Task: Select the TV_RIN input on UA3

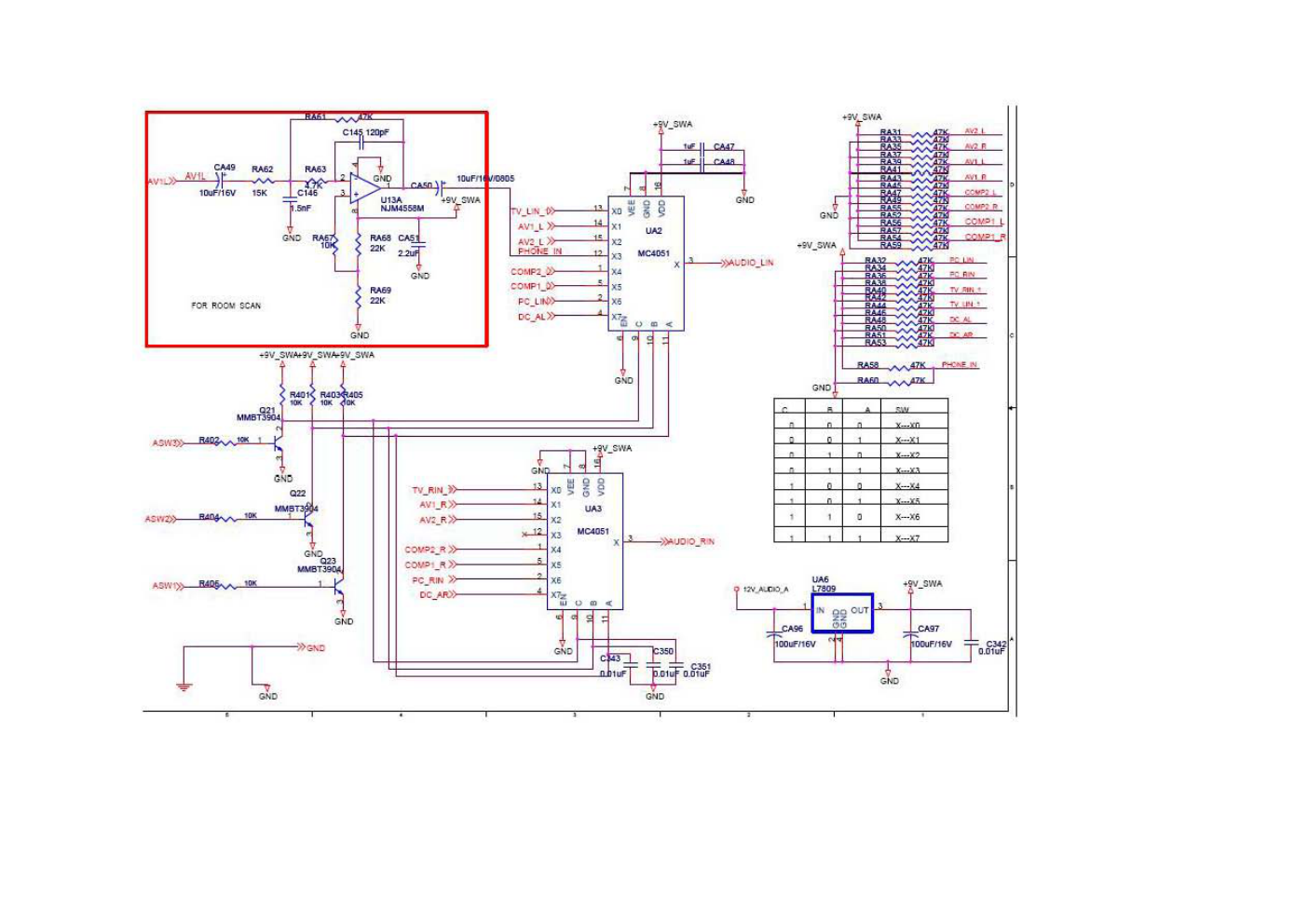Action: tap(429, 490)
